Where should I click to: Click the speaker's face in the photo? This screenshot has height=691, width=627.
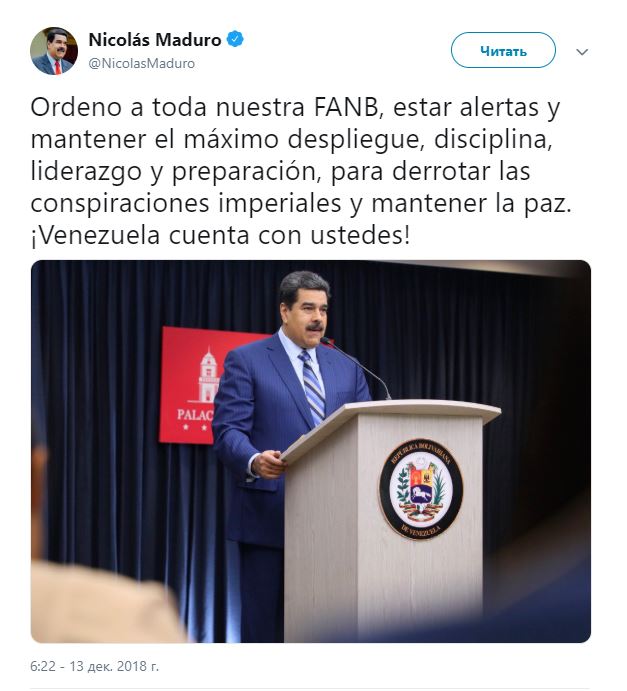tap(306, 311)
